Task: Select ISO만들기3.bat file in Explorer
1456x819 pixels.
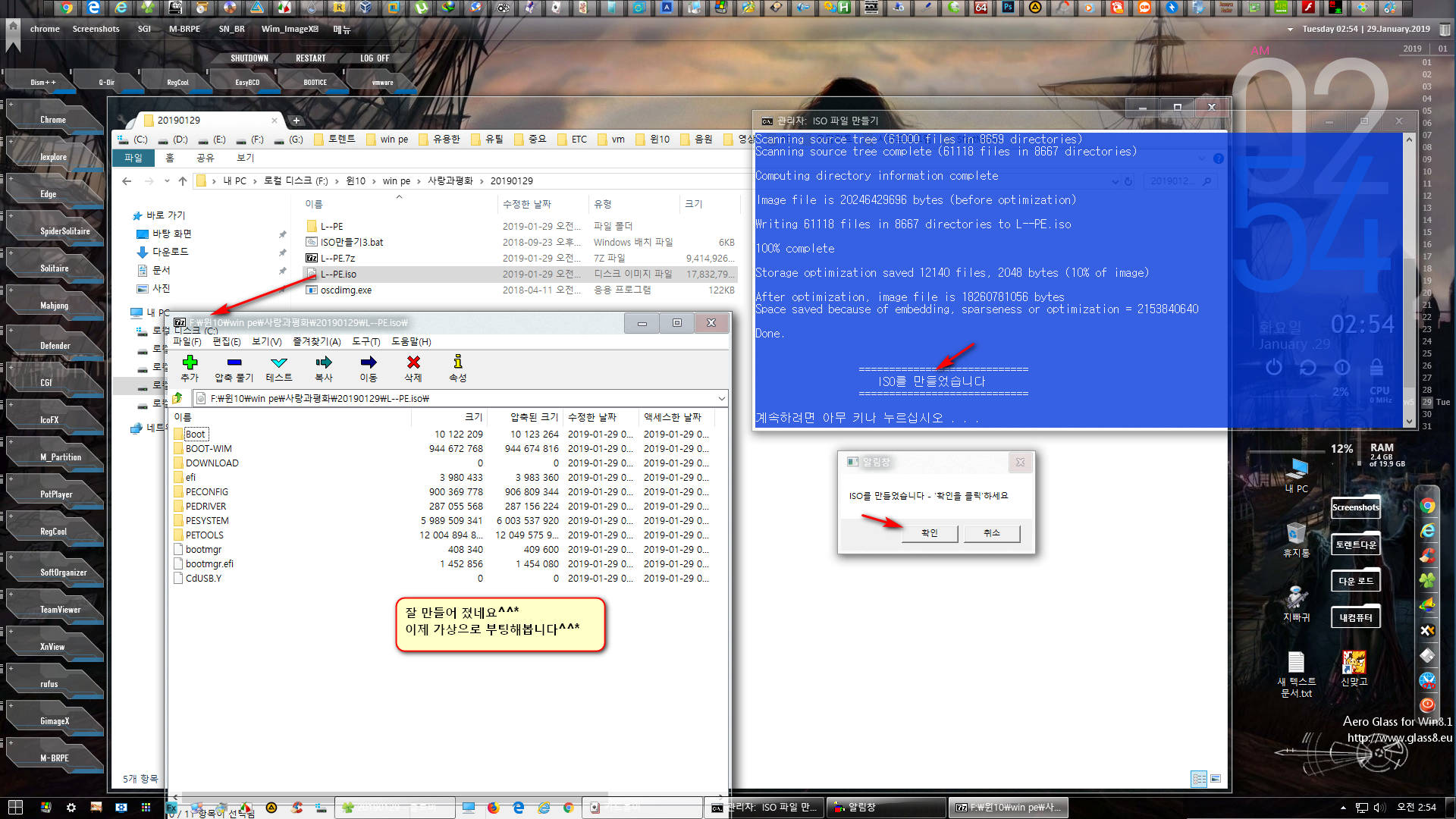Action: click(352, 243)
